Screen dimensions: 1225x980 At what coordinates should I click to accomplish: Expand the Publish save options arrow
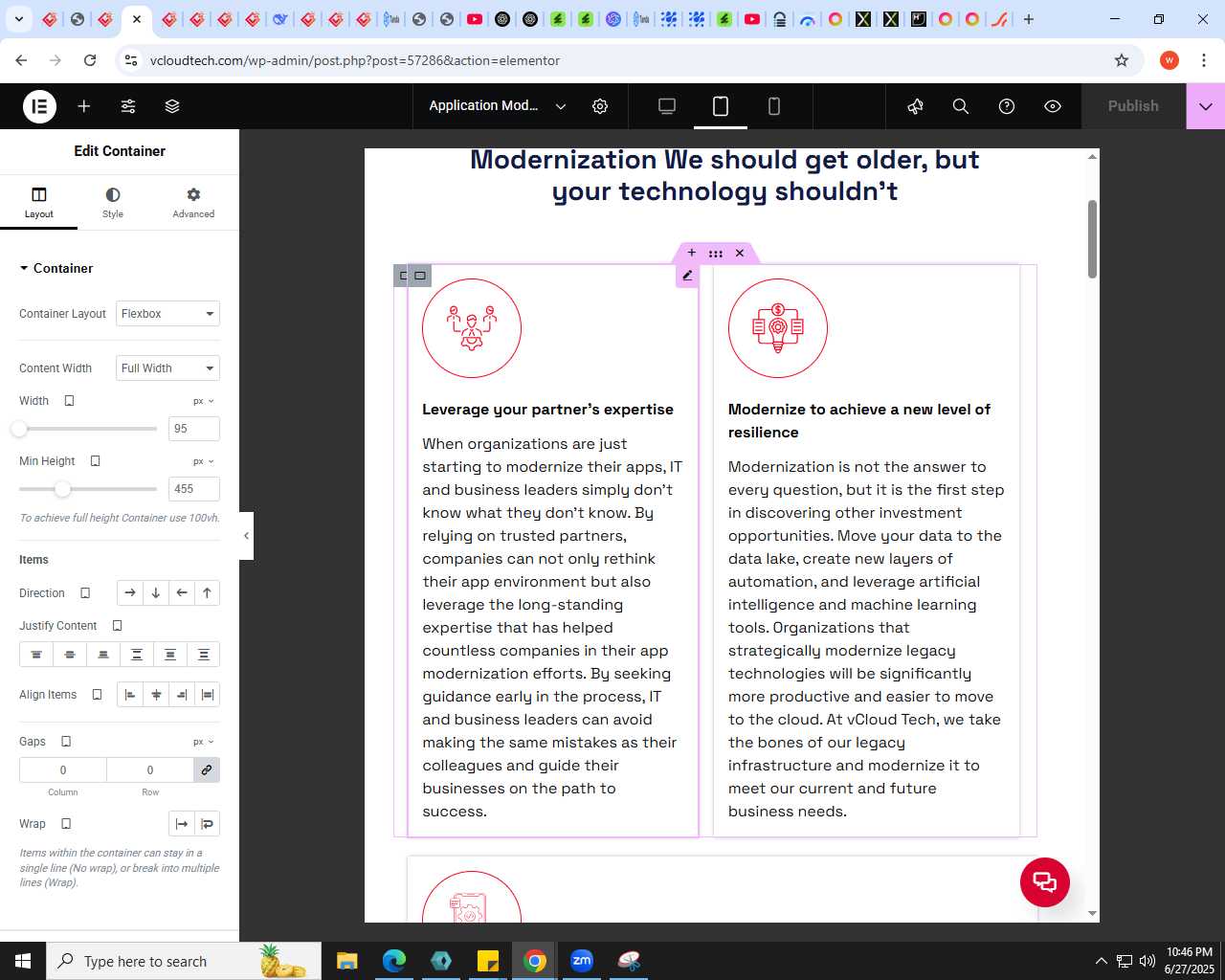1206,106
